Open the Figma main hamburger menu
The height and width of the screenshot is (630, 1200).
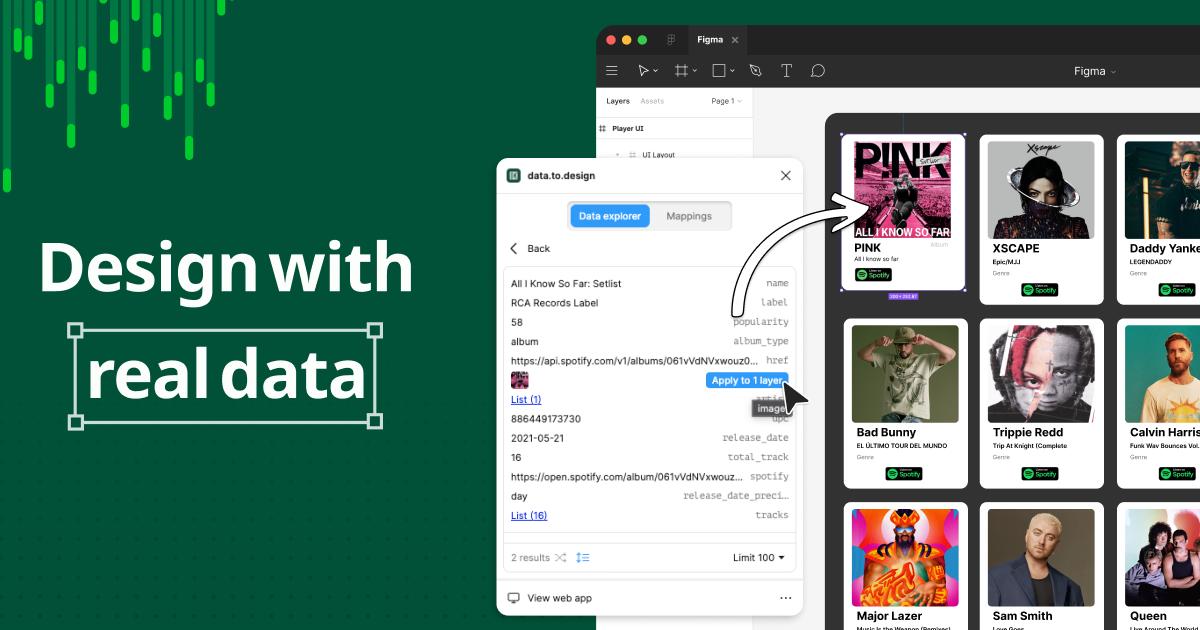[612, 71]
